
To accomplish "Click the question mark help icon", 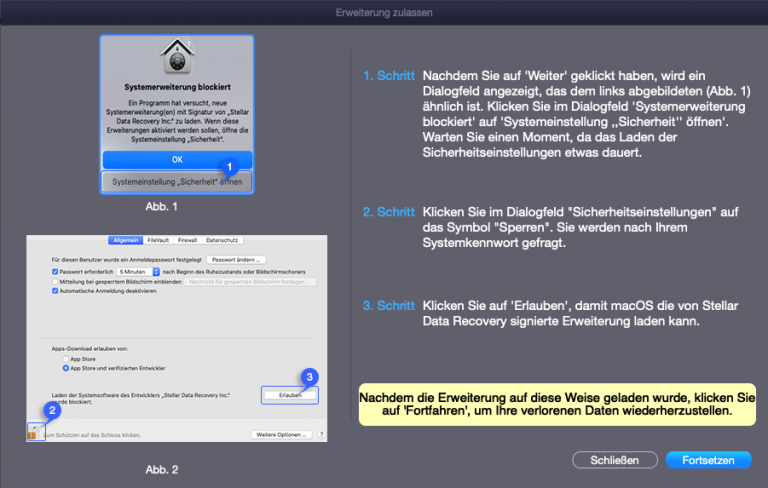I will (x=321, y=435).
